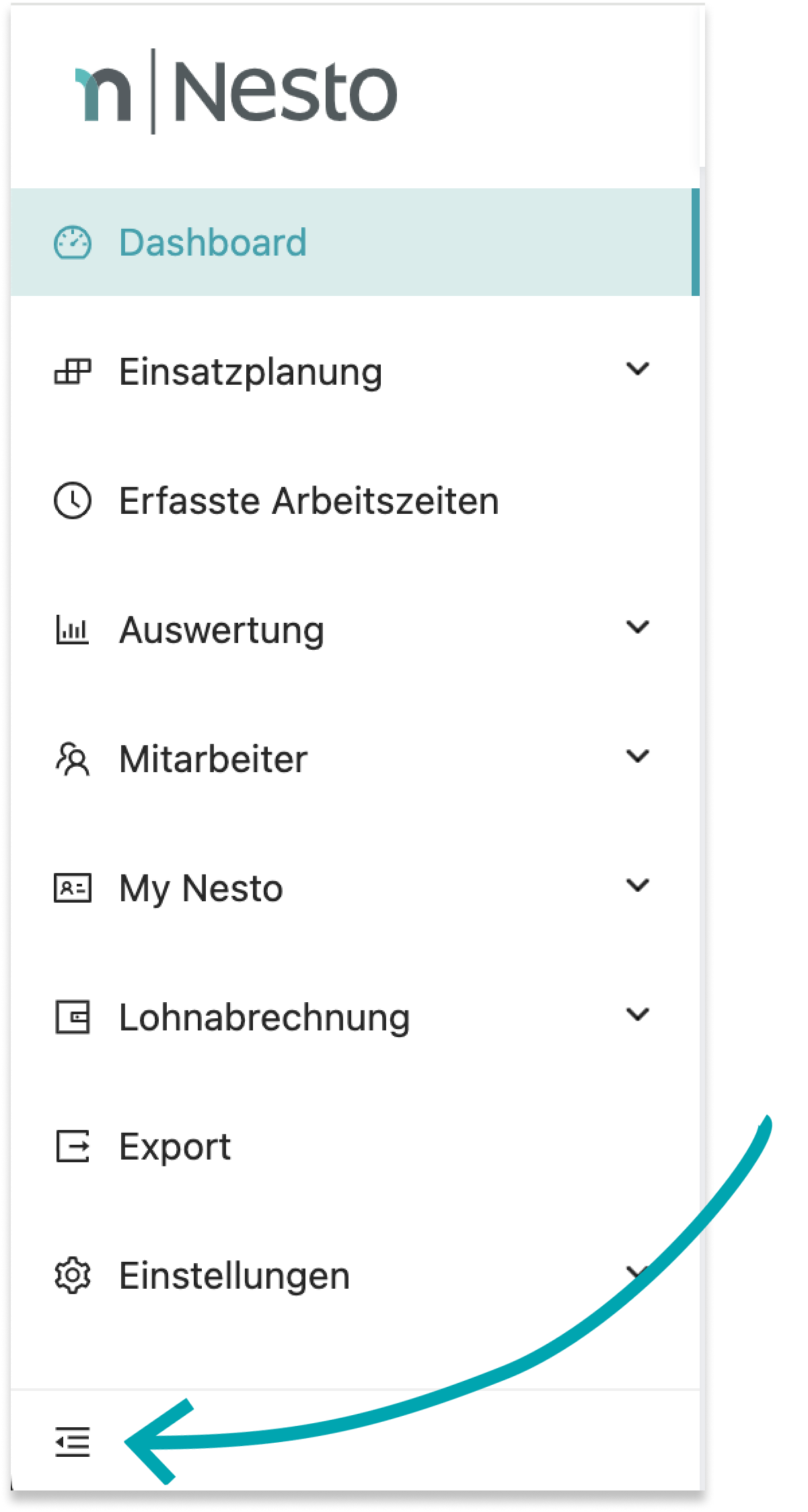Click the Mitarbeiter people icon
Screen dimensions: 808x1512
(72, 759)
